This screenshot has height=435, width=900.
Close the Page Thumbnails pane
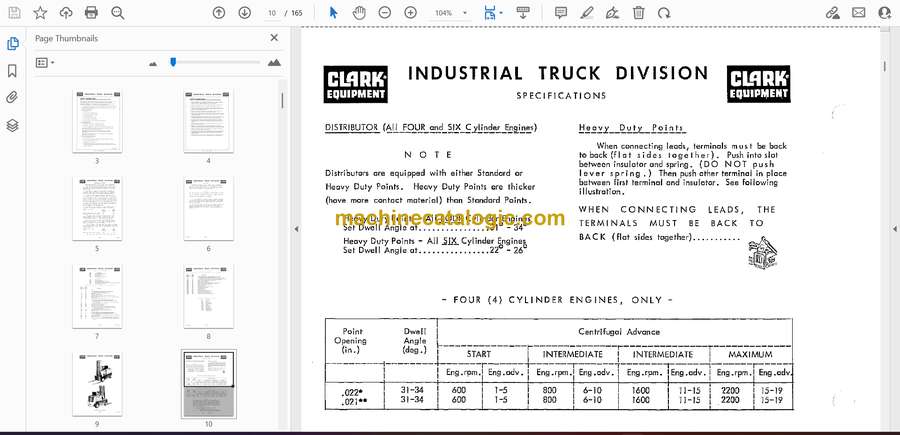coord(274,38)
